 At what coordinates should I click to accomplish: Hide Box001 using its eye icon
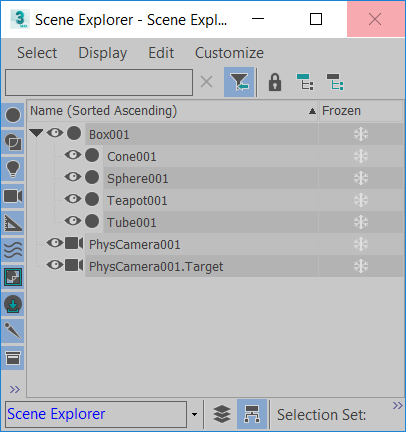coord(55,133)
